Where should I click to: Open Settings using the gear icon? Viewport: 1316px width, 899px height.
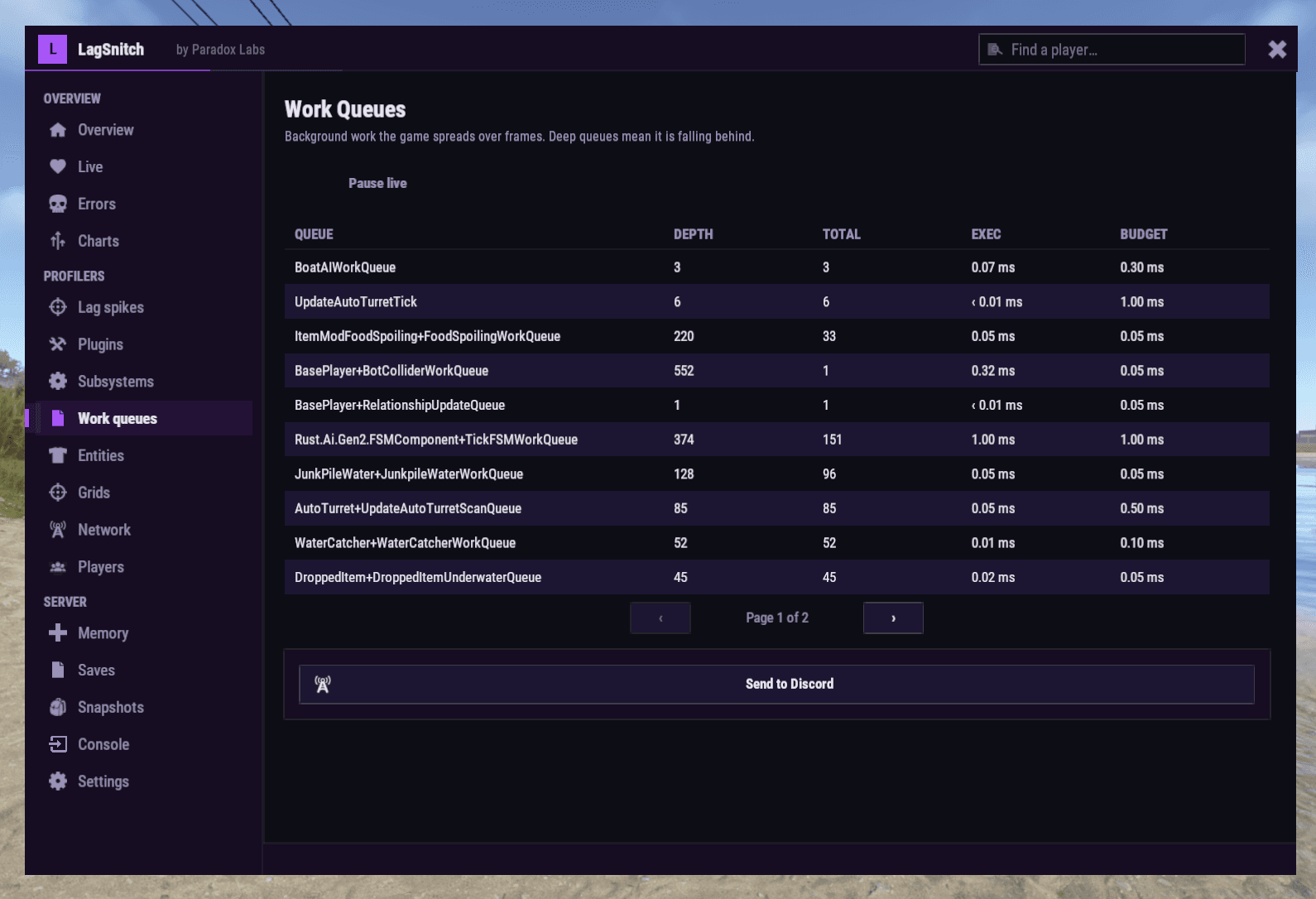tap(58, 781)
